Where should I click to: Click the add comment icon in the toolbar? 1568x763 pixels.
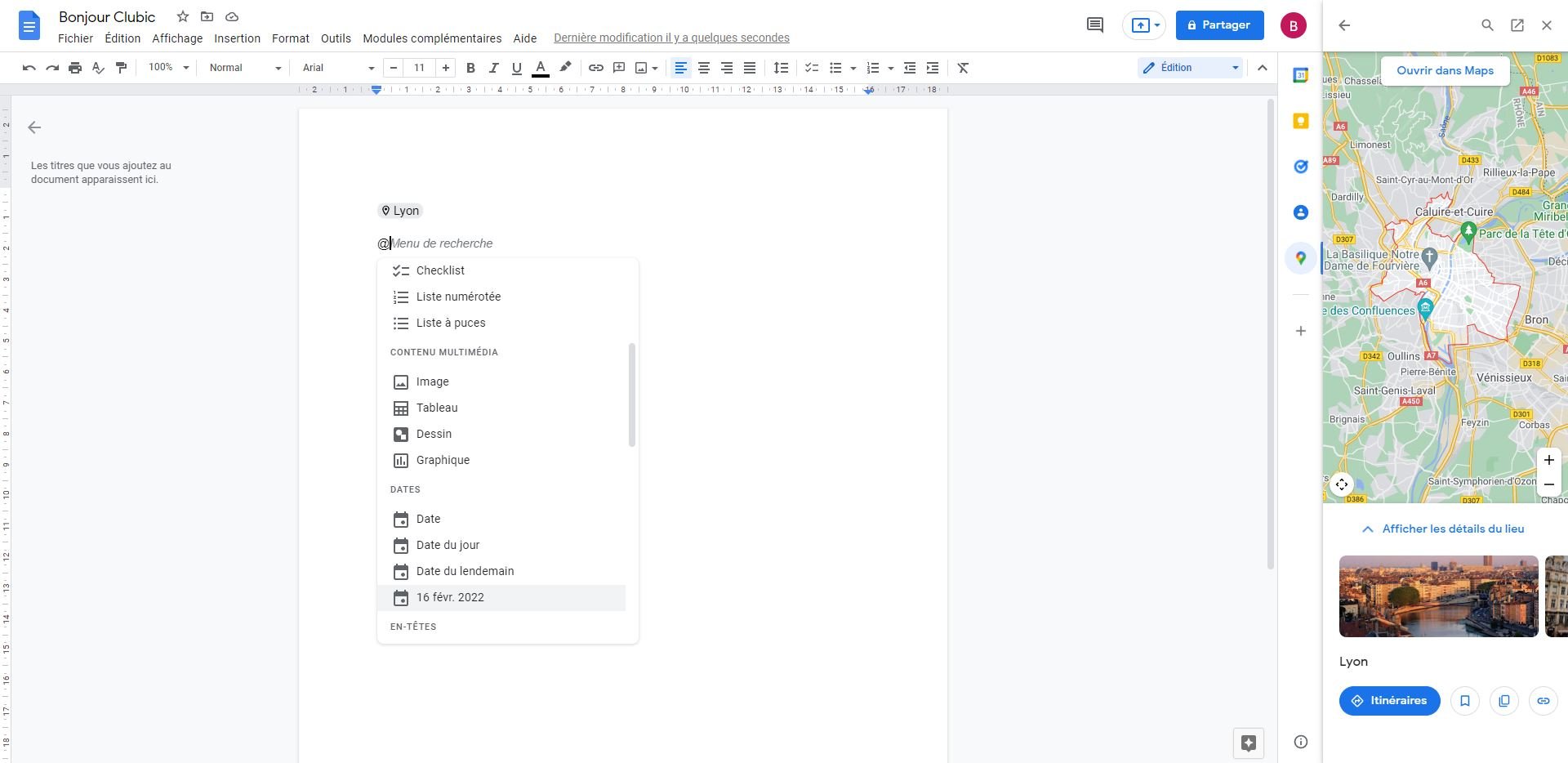[x=618, y=68]
